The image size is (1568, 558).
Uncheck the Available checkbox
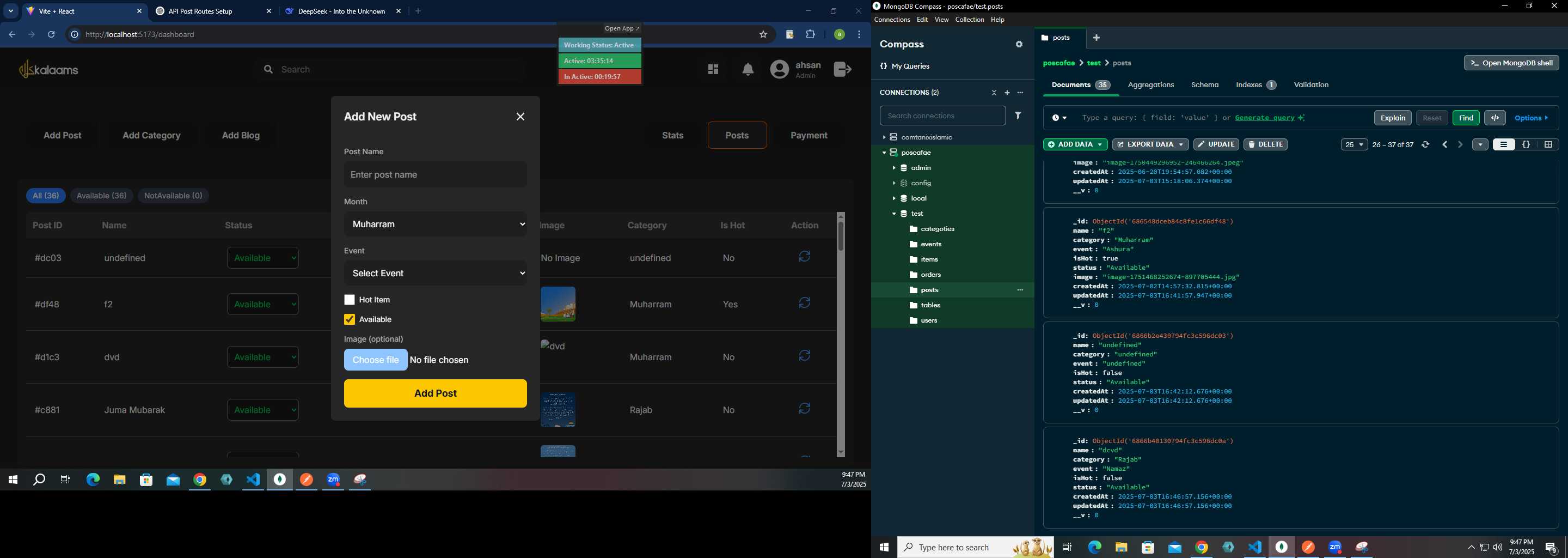click(350, 319)
